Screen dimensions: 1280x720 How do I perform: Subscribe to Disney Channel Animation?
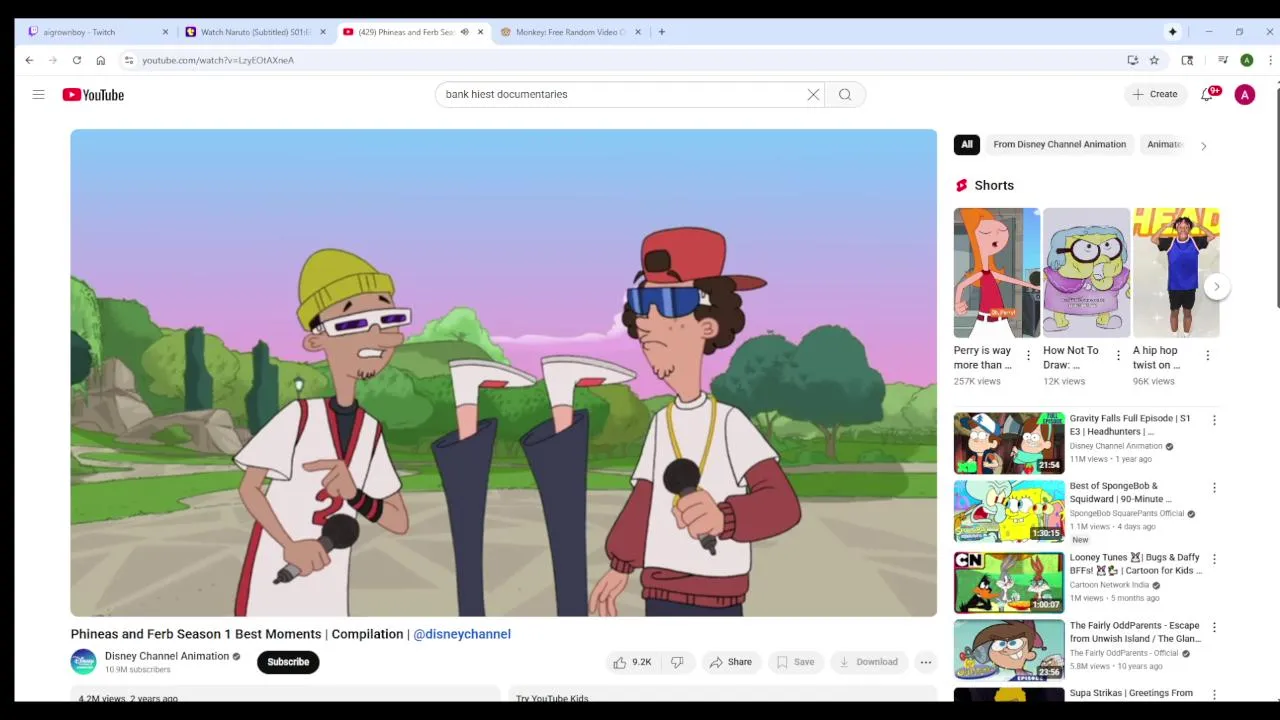(288, 662)
